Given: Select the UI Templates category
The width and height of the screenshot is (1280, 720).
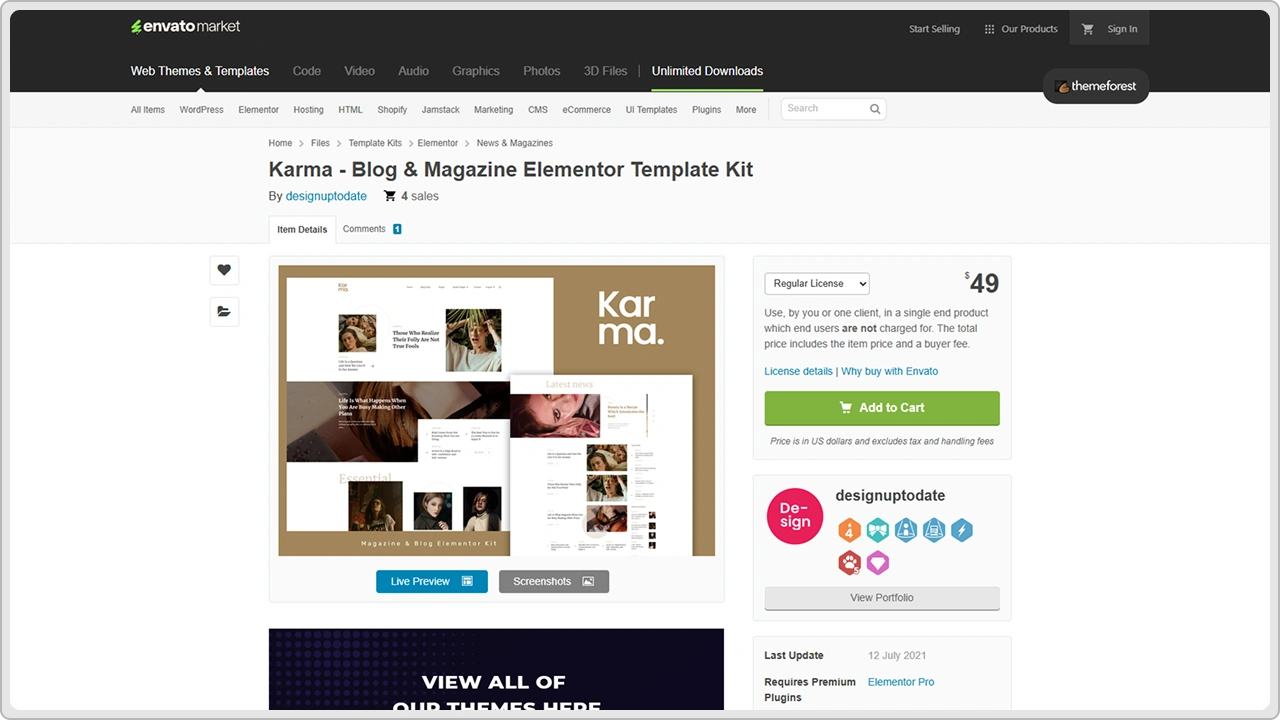Looking at the screenshot, I should coord(651,110).
